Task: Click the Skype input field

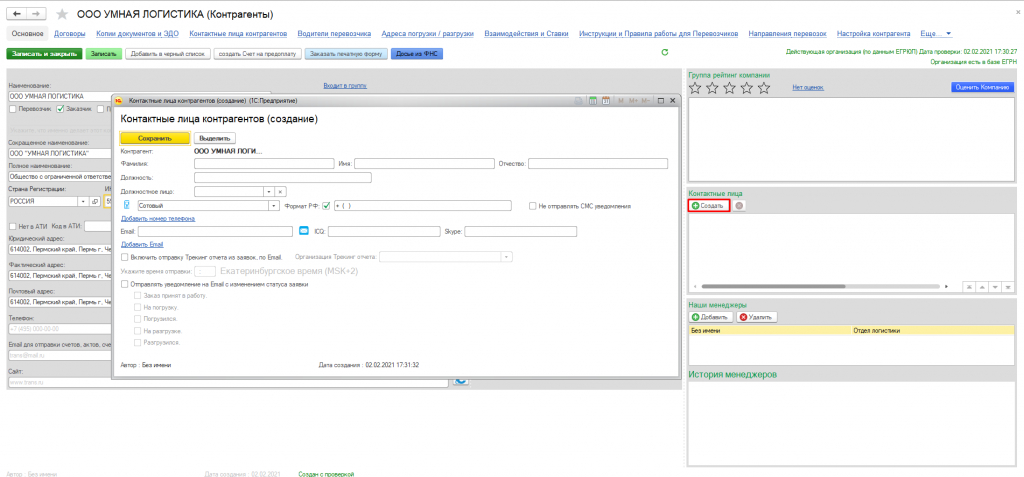Action: tap(520, 231)
